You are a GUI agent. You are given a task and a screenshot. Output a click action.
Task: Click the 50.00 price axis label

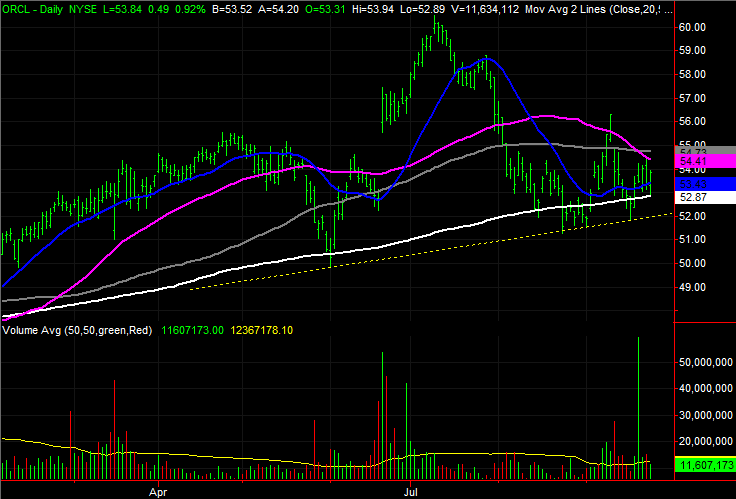(x=692, y=263)
